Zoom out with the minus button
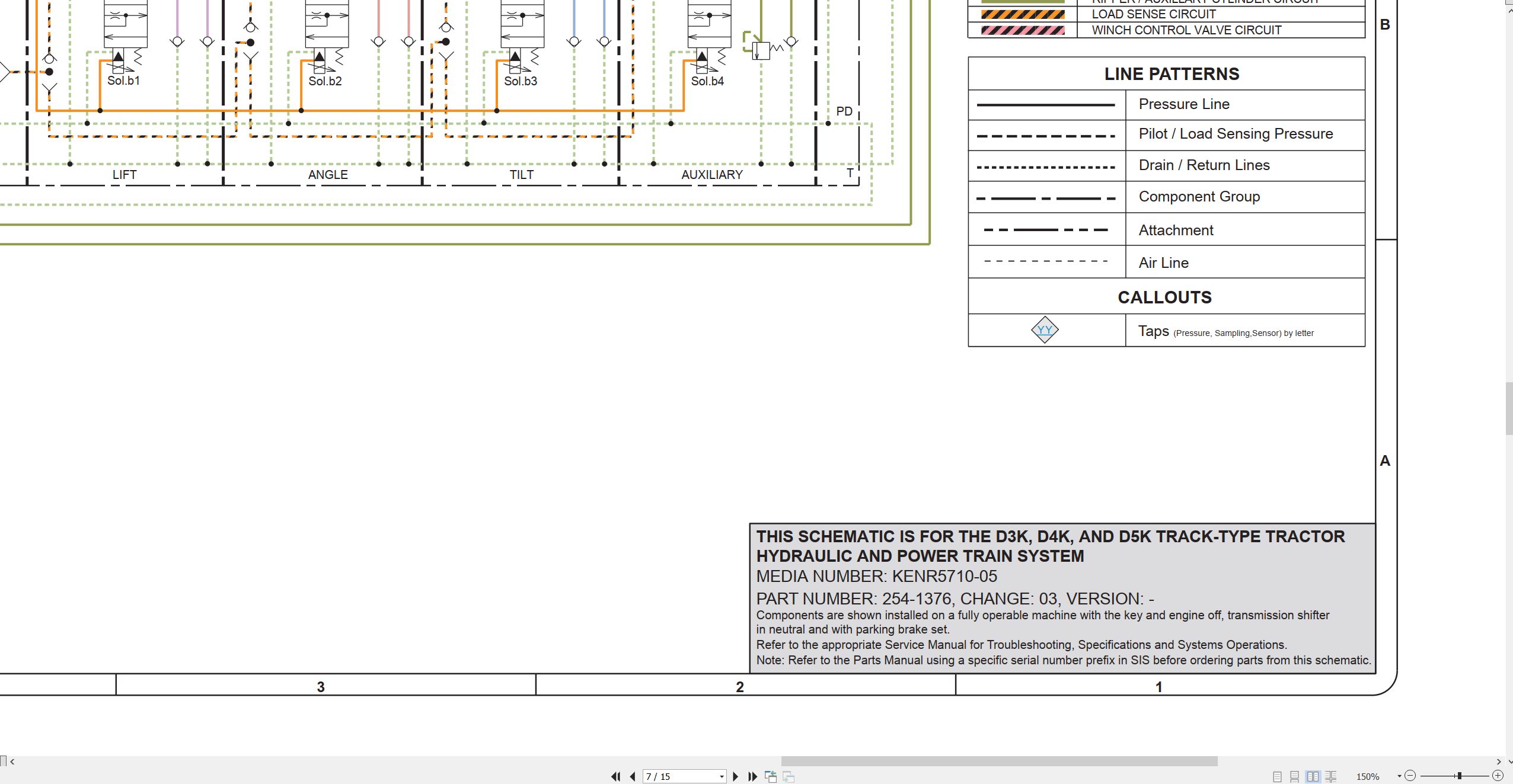 click(x=1410, y=776)
